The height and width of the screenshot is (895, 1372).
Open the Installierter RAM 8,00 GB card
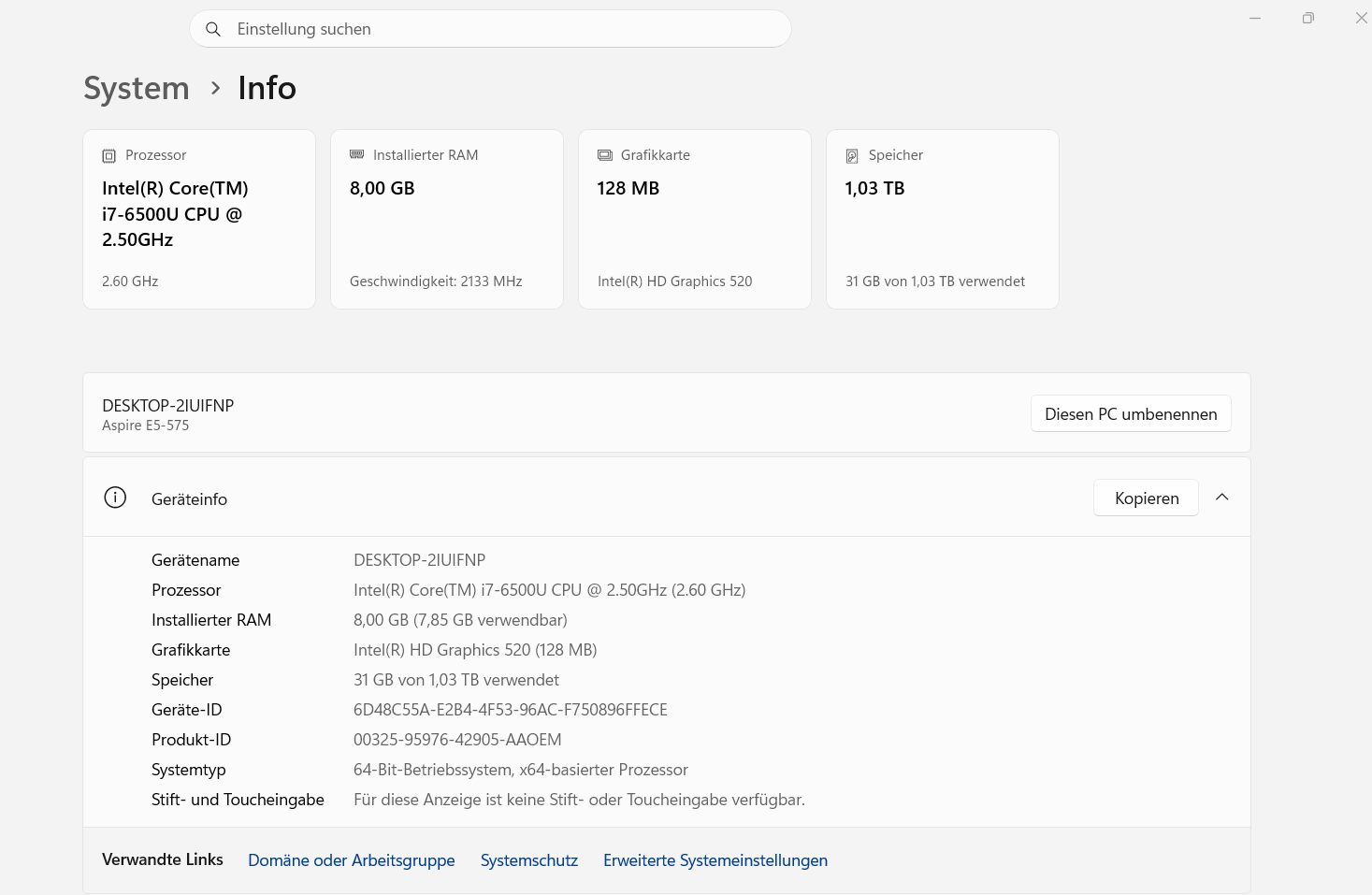[x=447, y=219]
